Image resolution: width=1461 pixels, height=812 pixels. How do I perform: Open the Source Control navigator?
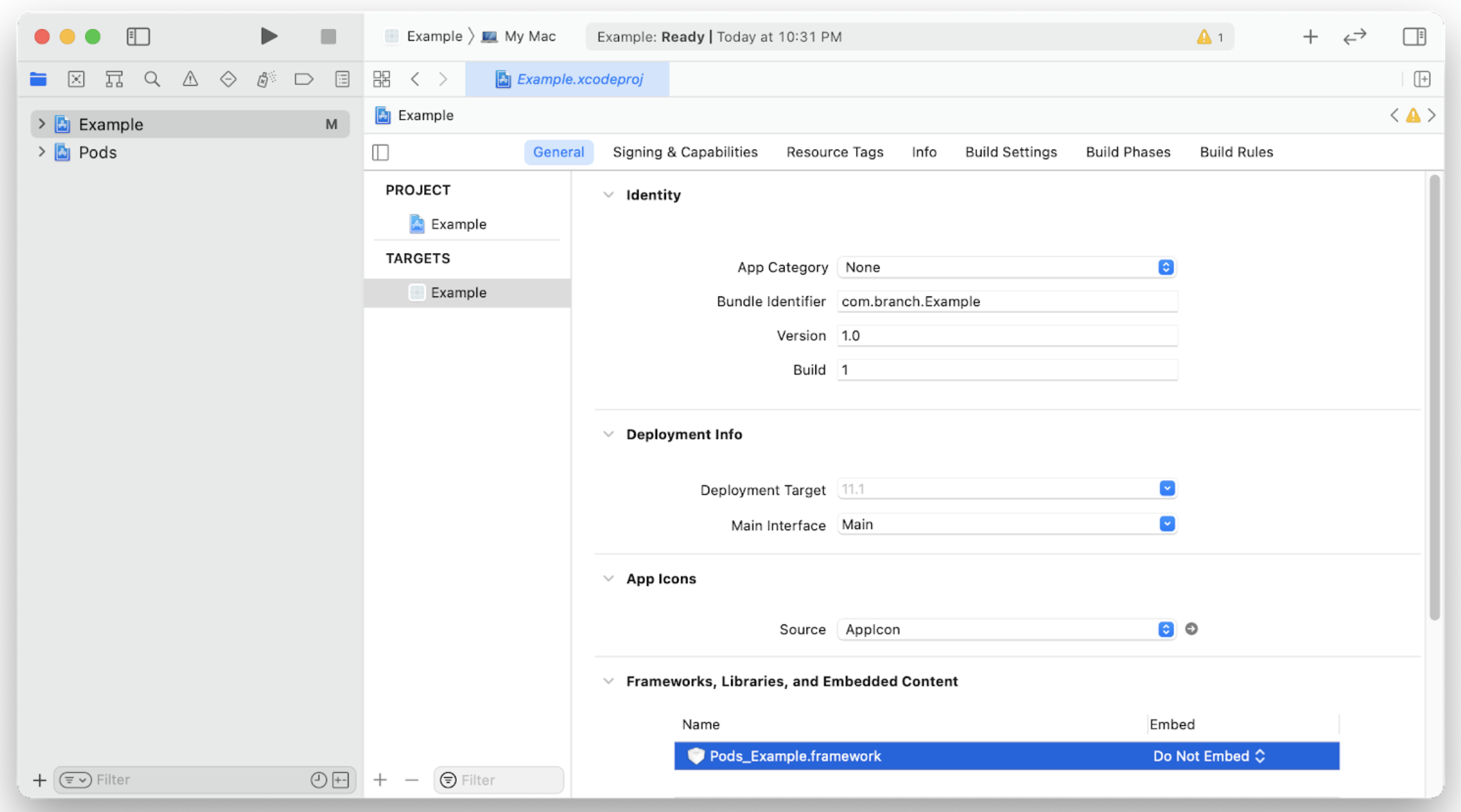click(x=76, y=79)
